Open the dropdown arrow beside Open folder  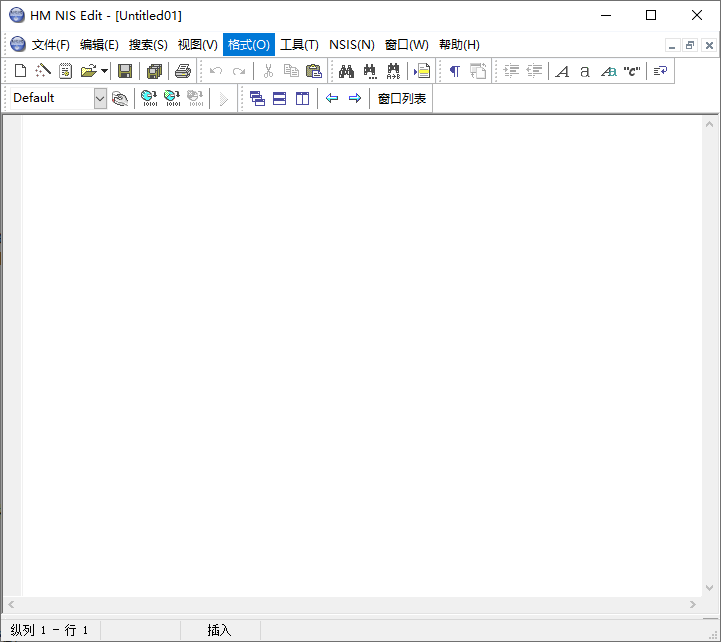click(104, 71)
